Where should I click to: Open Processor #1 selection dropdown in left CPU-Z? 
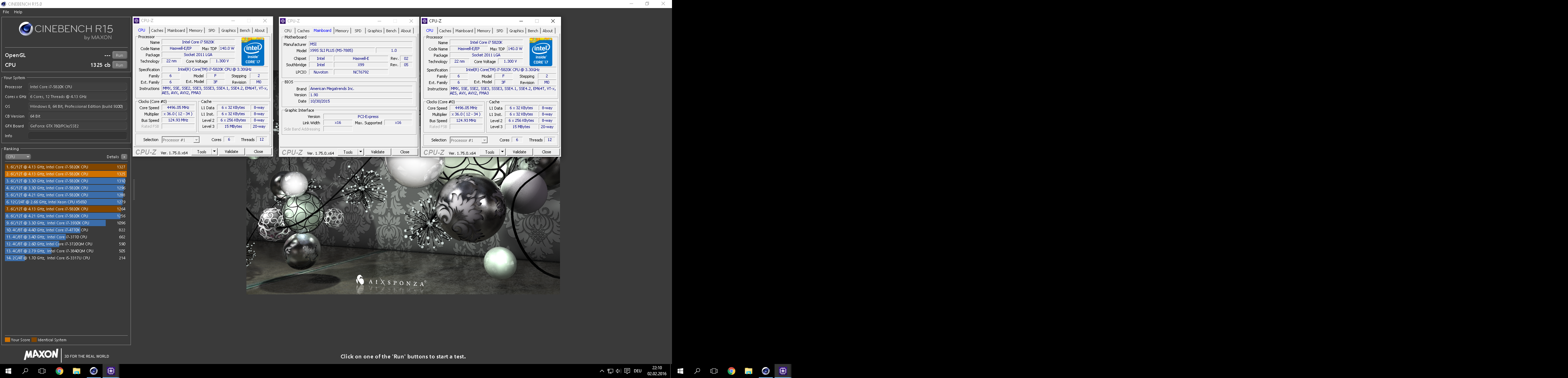[180, 140]
